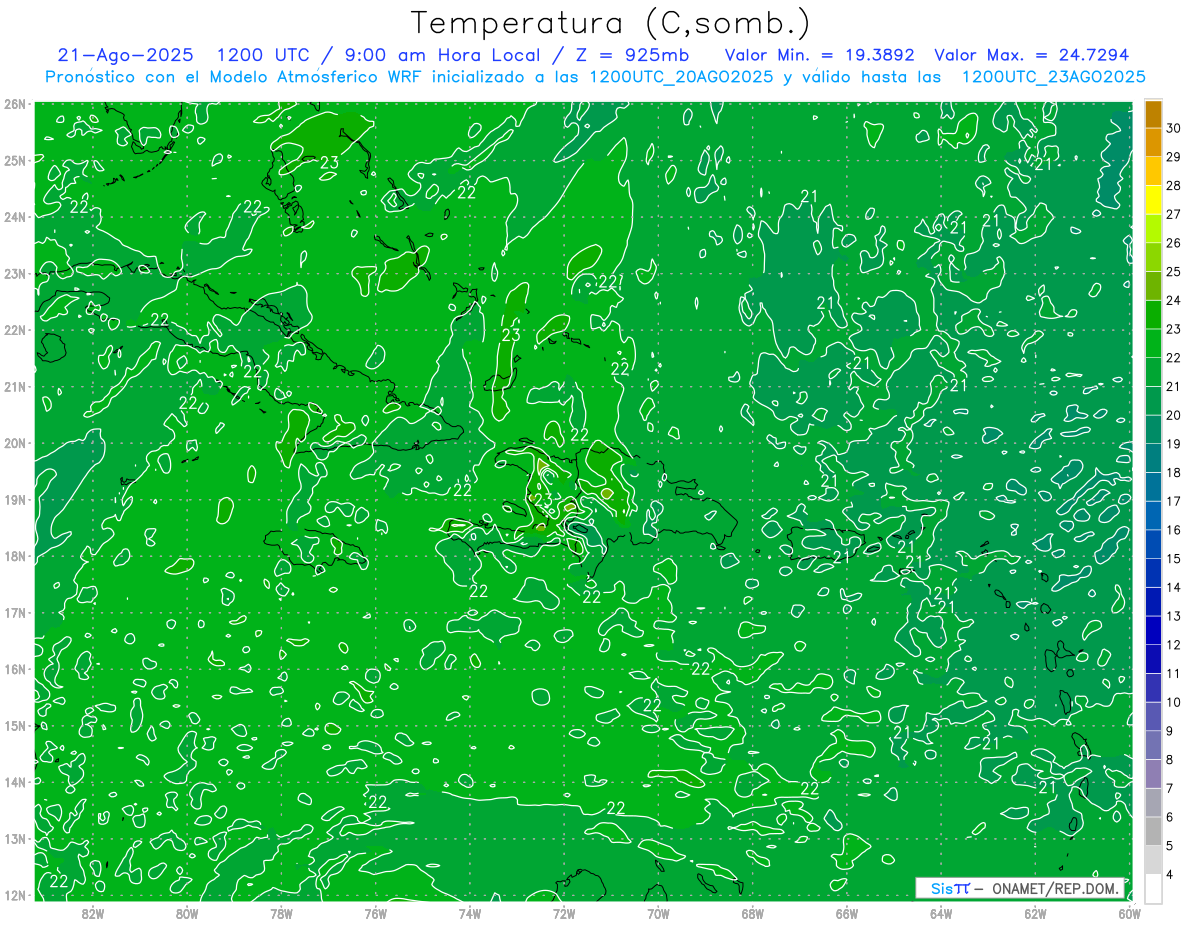Click the 72W longitude axis label
Viewport: 1200px width, 927px height.
click(x=564, y=913)
